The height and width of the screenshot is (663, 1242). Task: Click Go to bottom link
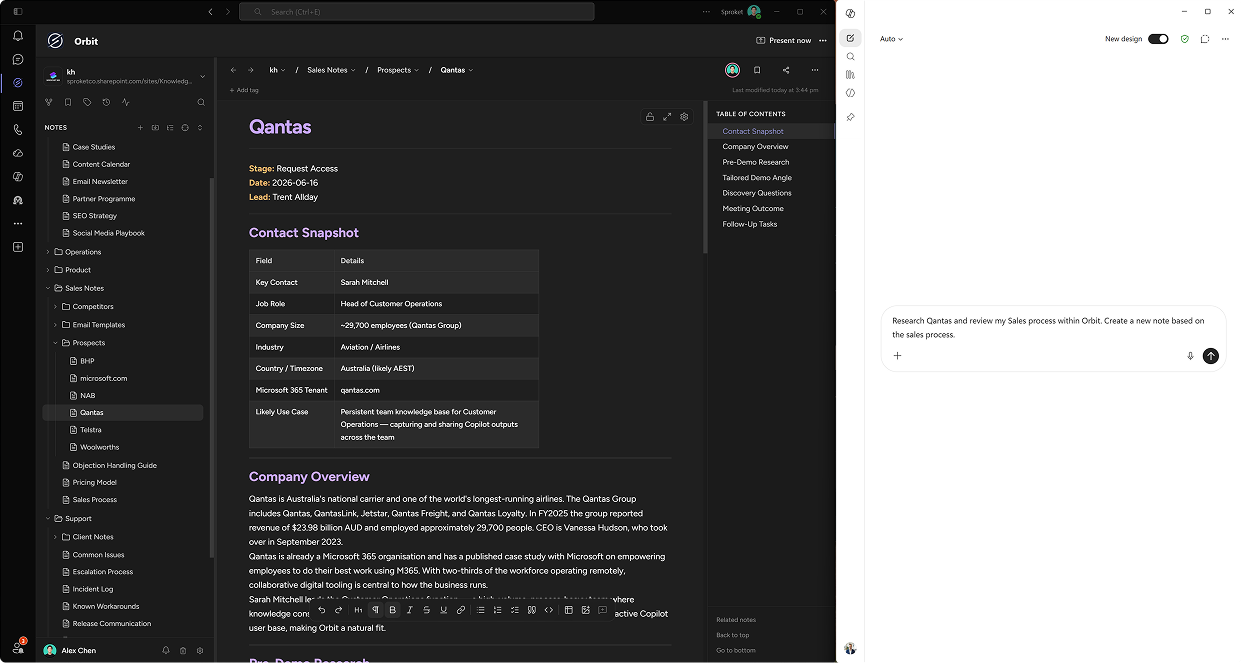pos(736,650)
